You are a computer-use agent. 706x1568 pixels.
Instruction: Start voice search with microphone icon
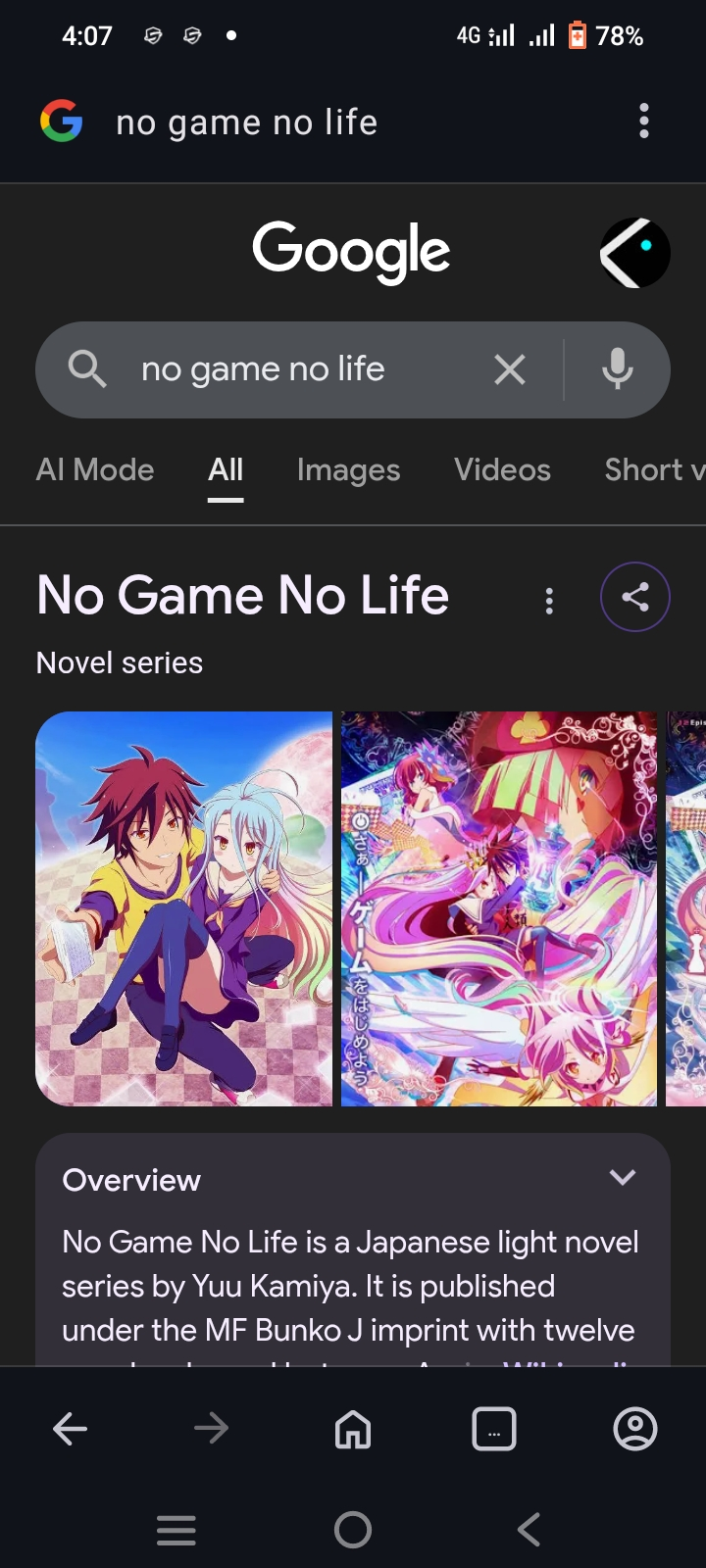pyautogui.click(x=618, y=369)
